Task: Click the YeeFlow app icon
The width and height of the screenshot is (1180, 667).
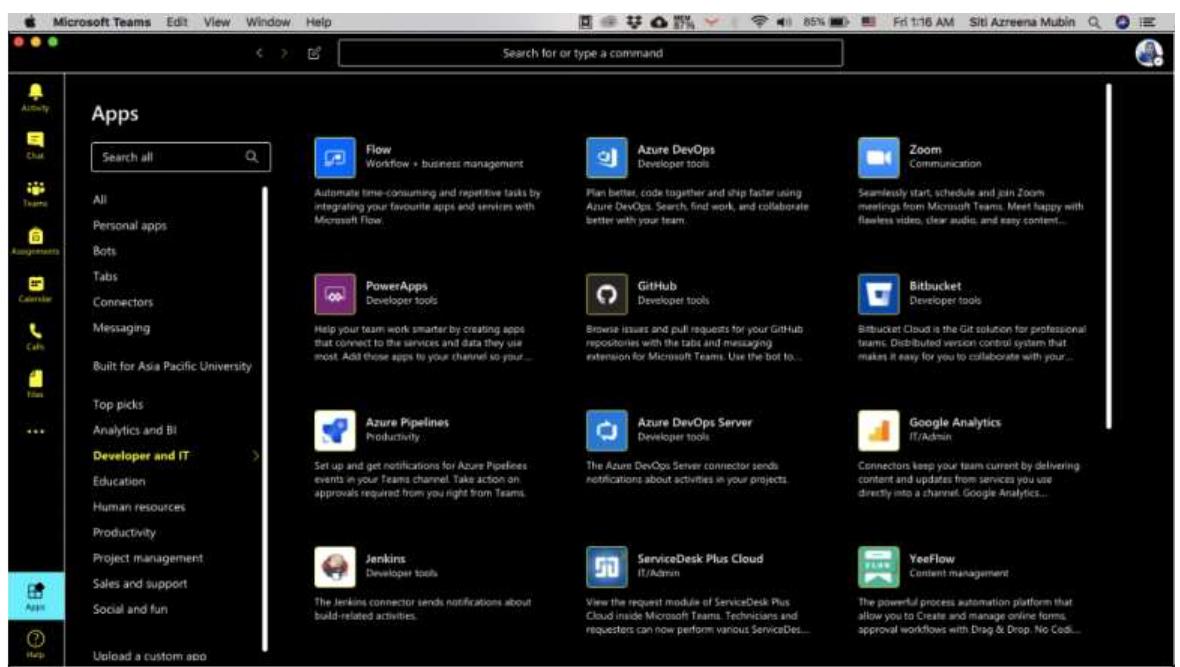Action: click(878, 566)
